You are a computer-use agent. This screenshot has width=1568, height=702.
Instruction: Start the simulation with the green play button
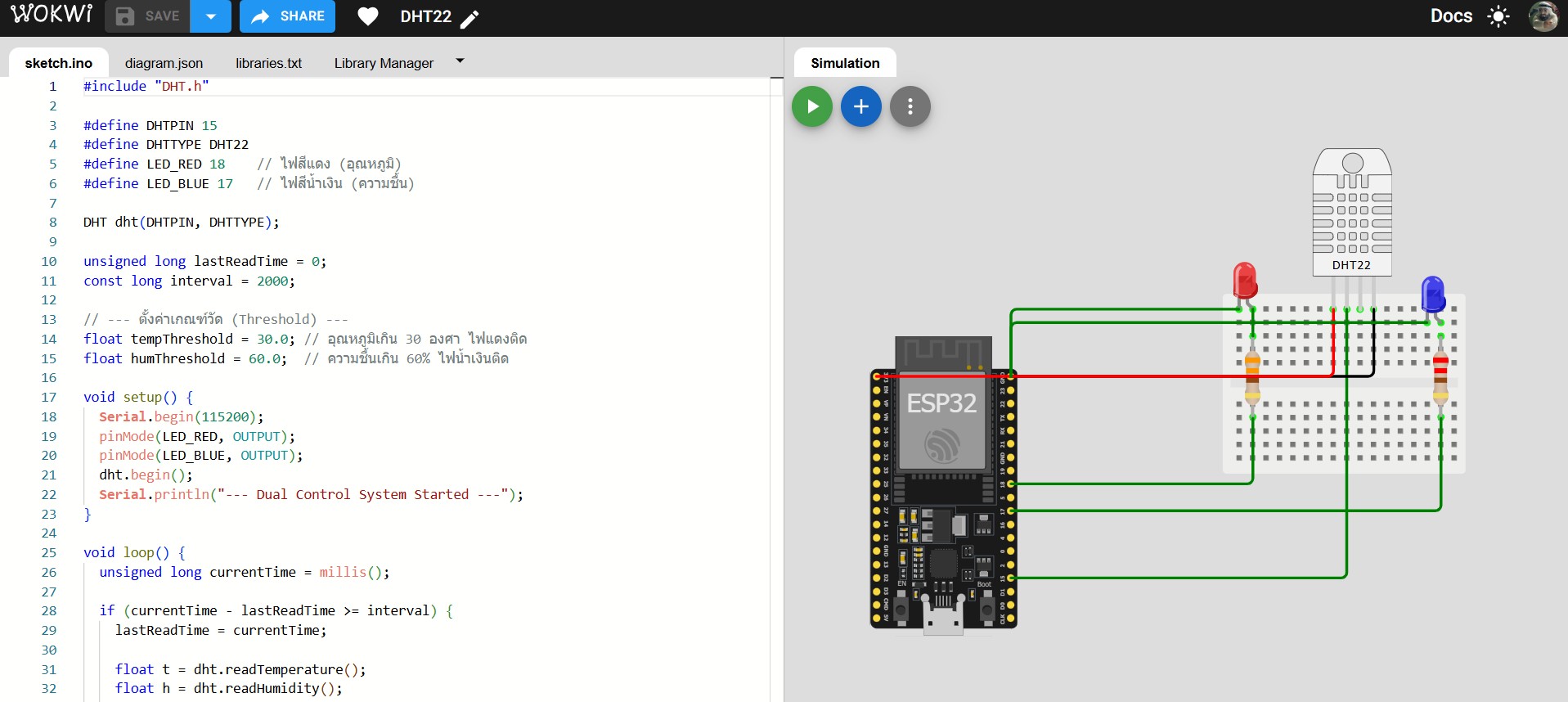(x=811, y=106)
